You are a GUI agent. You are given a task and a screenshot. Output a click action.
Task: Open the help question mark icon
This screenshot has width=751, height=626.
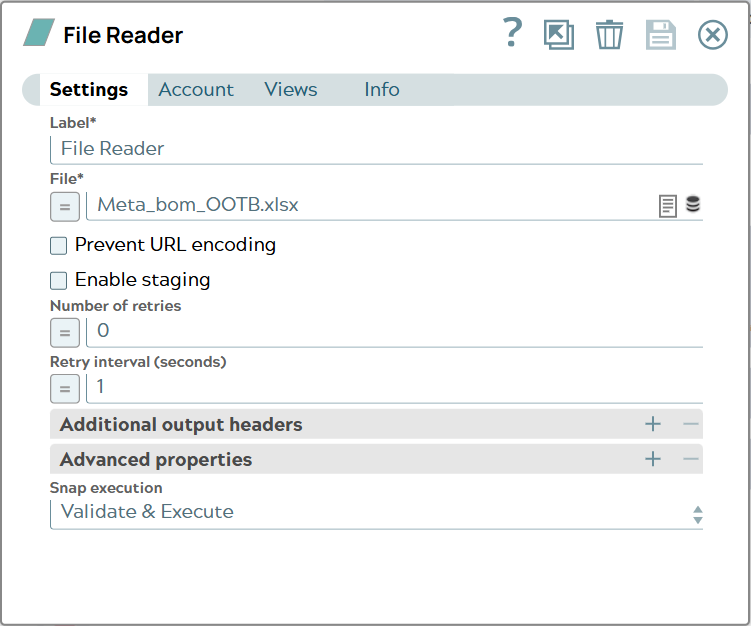512,33
